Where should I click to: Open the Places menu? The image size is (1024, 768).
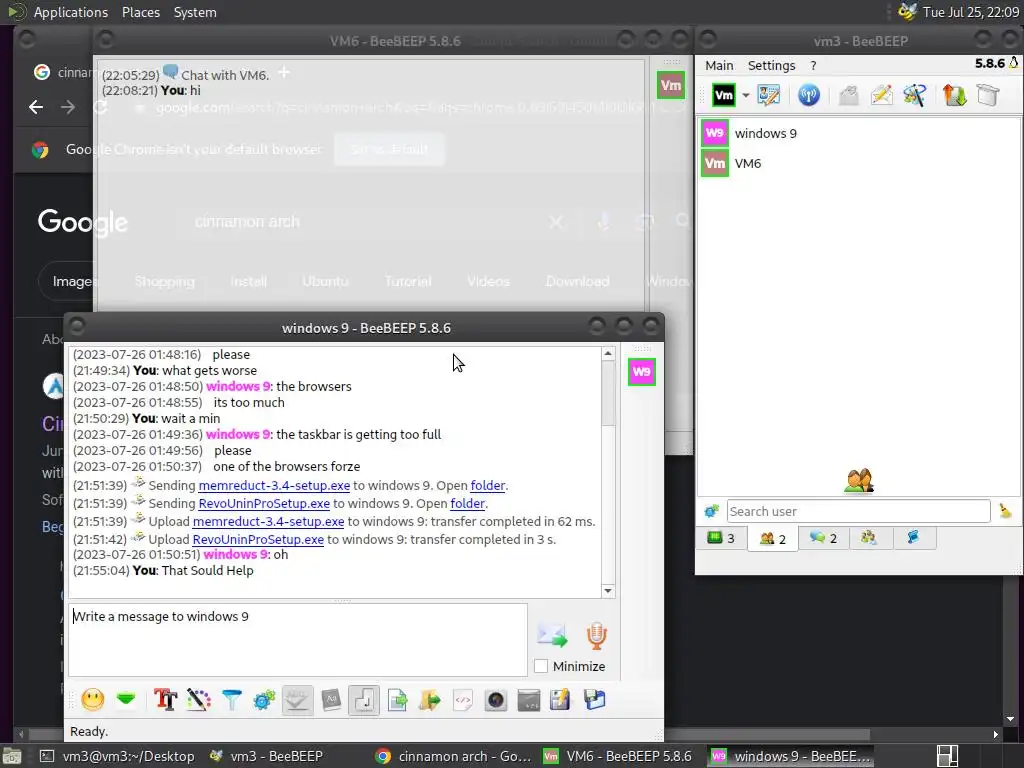pos(140,12)
